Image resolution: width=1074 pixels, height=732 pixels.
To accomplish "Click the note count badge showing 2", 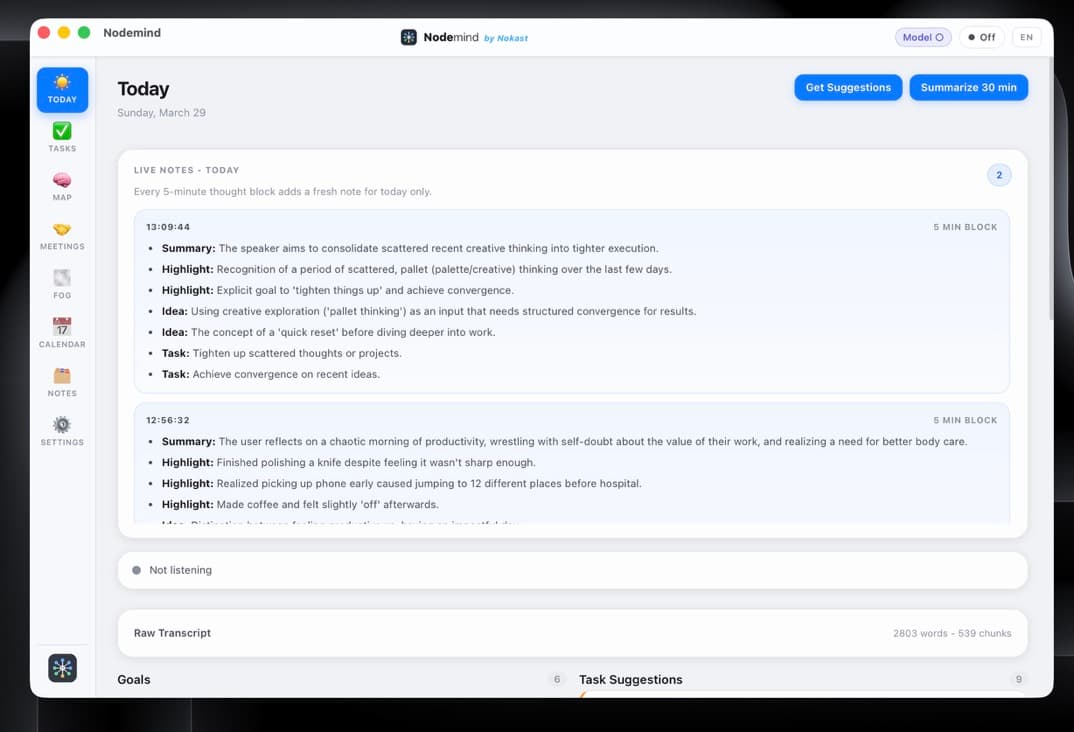I will click(999, 174).
